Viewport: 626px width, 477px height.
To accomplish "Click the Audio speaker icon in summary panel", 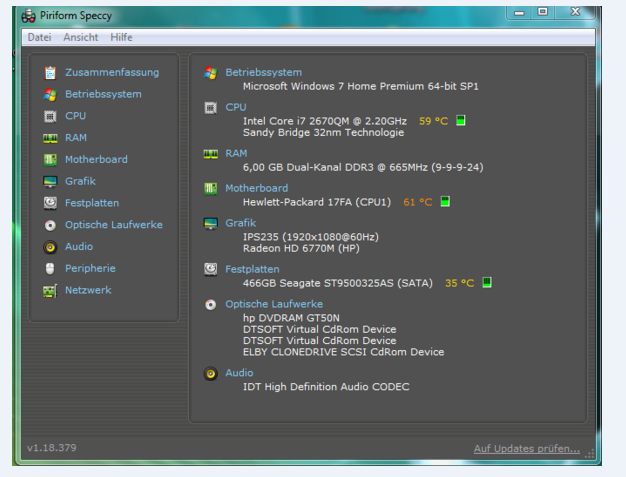I will (x=210, y=374).
